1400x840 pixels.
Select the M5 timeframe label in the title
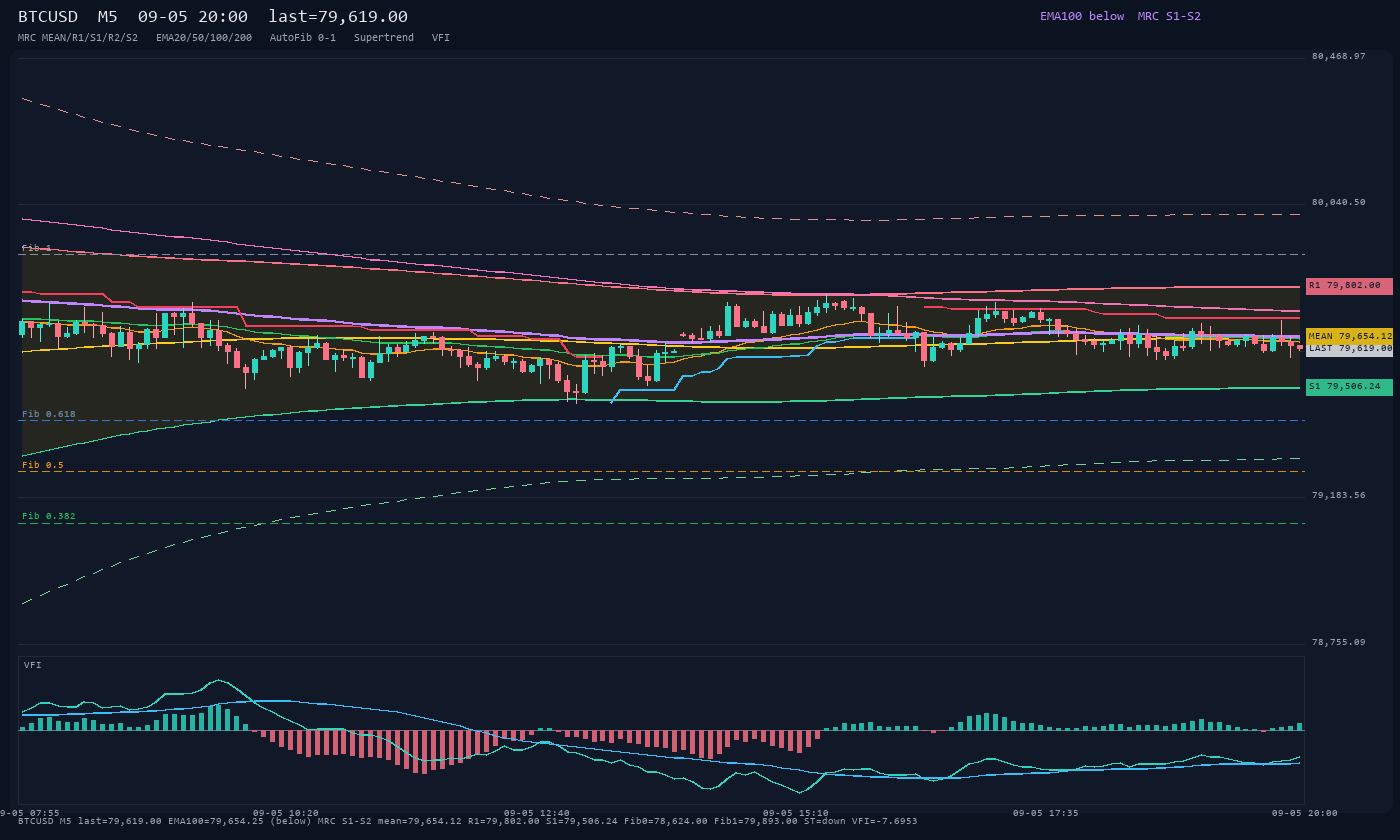pos(108,16)
